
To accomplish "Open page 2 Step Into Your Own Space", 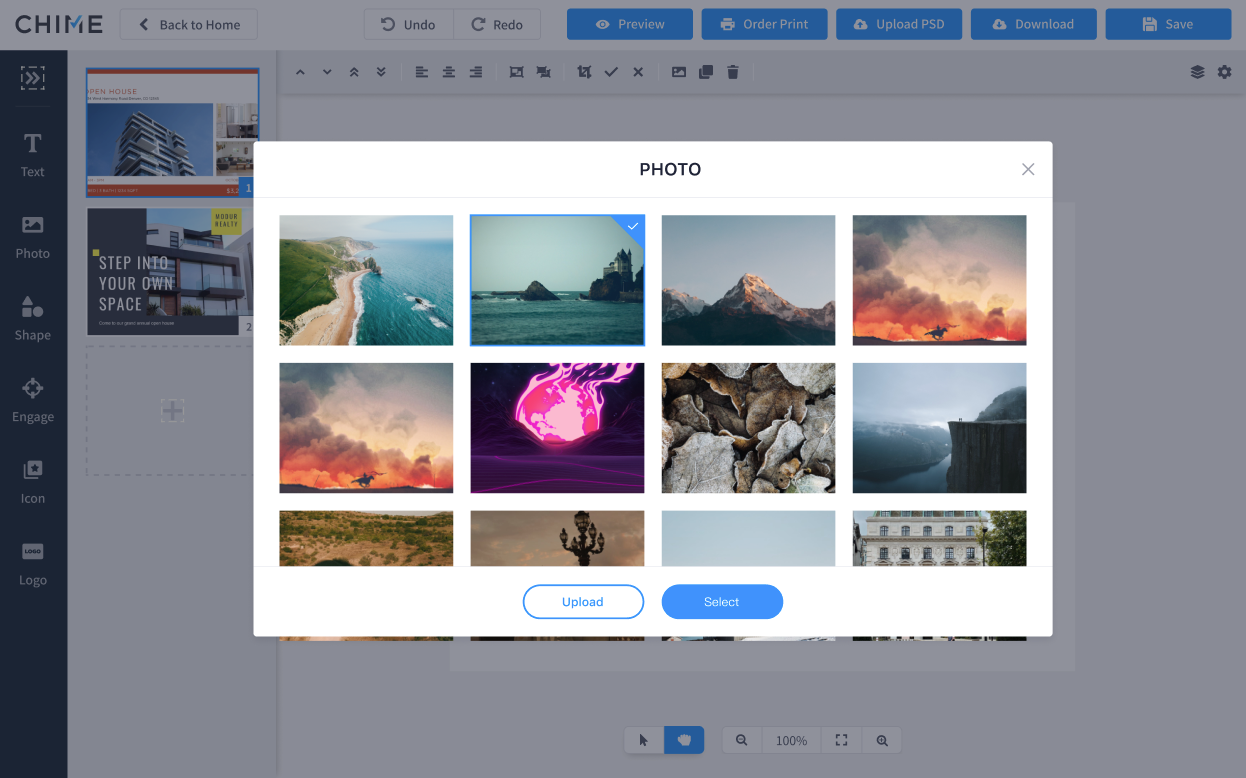I will tap(172, 272).
